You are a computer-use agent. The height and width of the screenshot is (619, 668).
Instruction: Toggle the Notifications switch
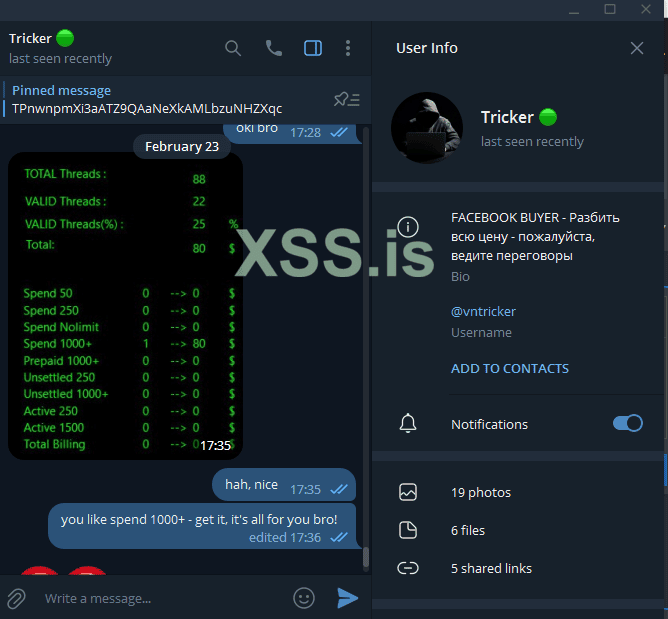[x=628, y=423]
